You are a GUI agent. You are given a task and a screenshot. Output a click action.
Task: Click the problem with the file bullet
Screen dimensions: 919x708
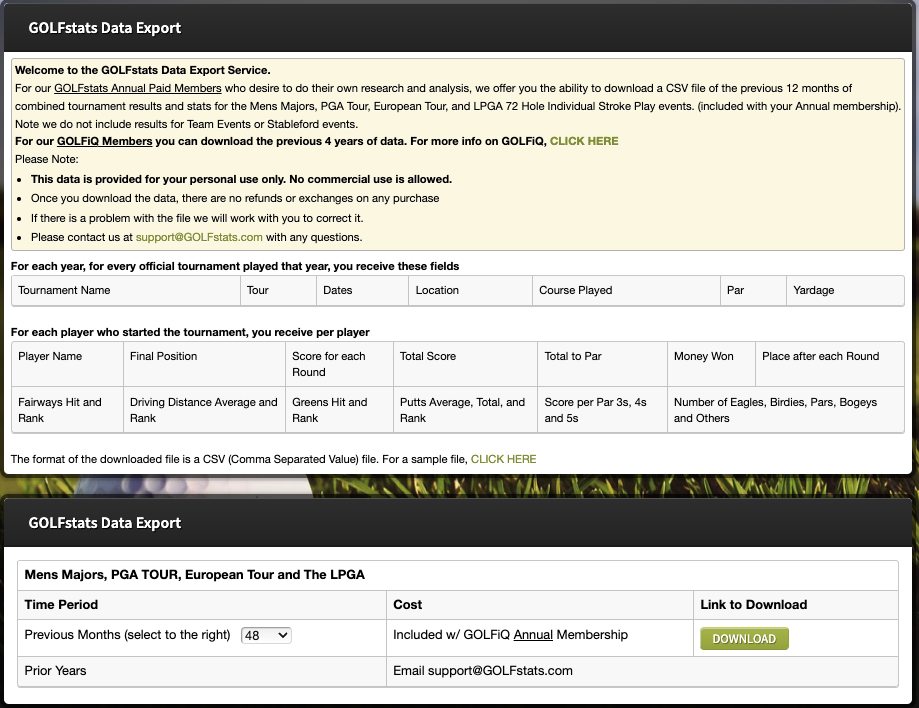(x=197, y=218)
